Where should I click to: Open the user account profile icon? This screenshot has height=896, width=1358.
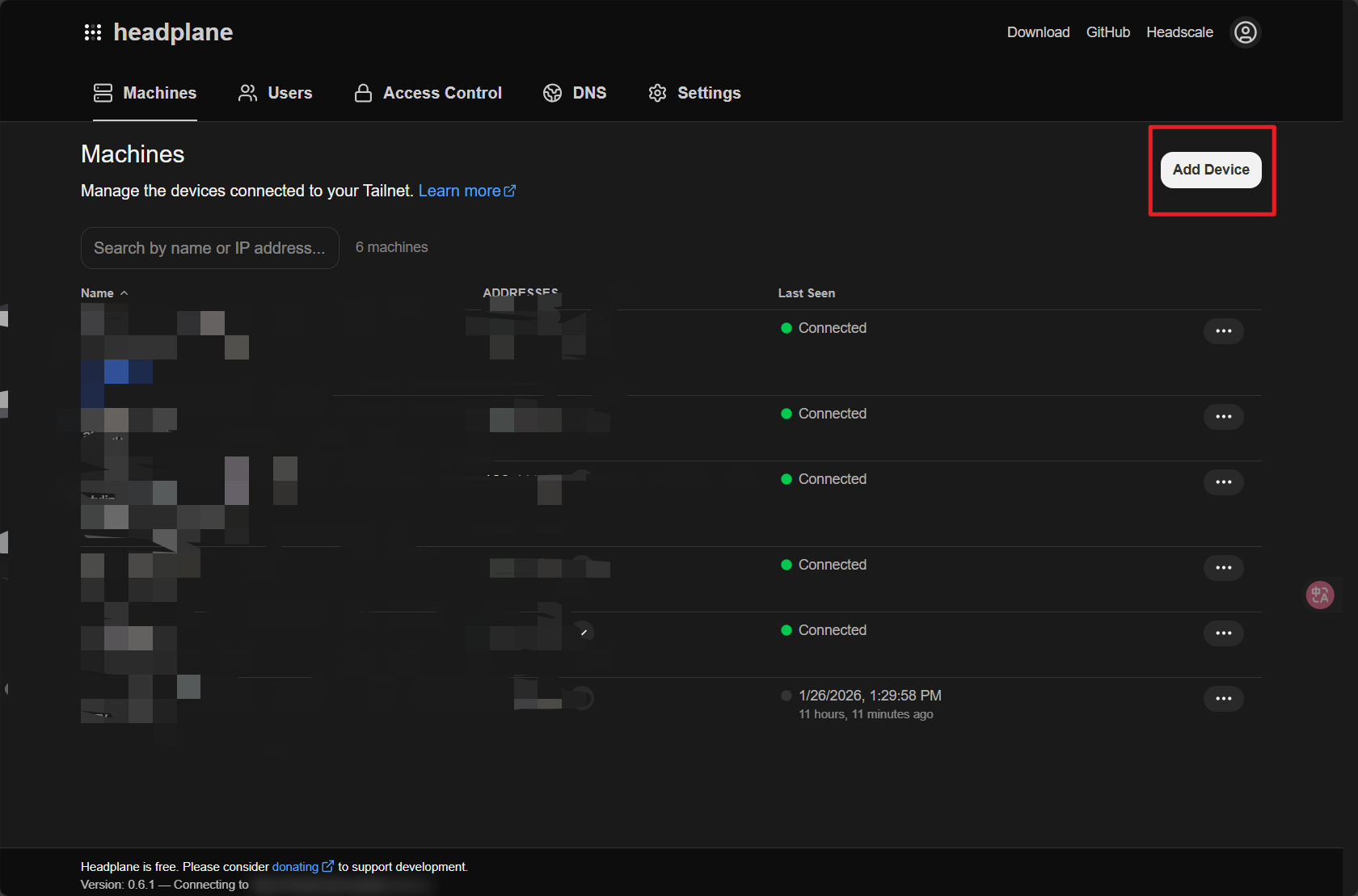coord(1245,32)
